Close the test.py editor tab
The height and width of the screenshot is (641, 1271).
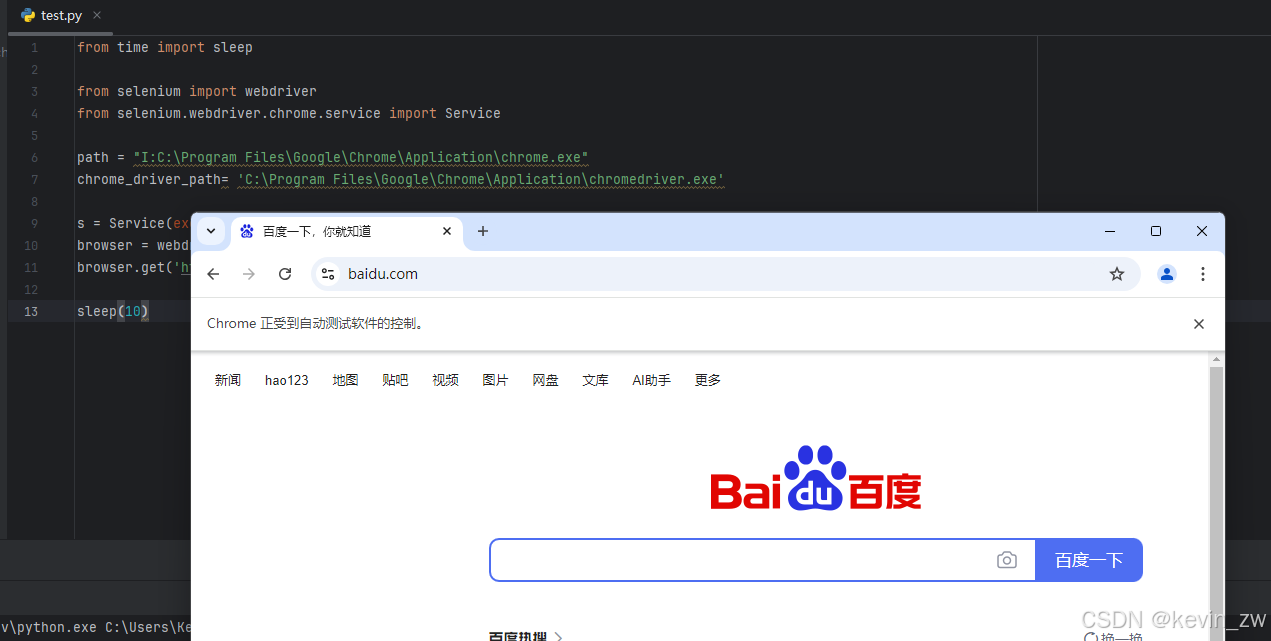(97, 16)
